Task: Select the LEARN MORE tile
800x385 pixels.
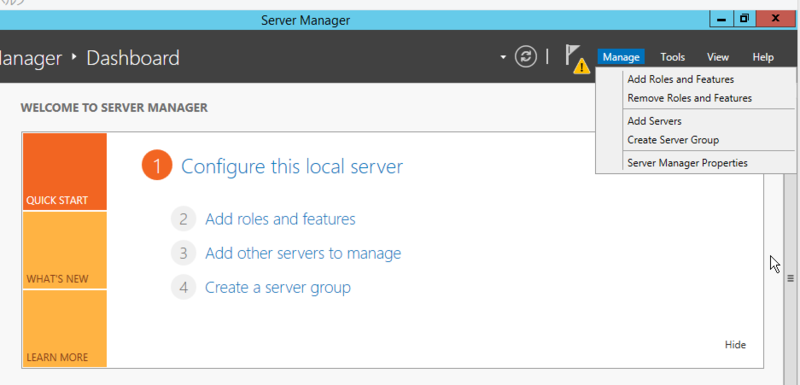Action: point(64,328)
